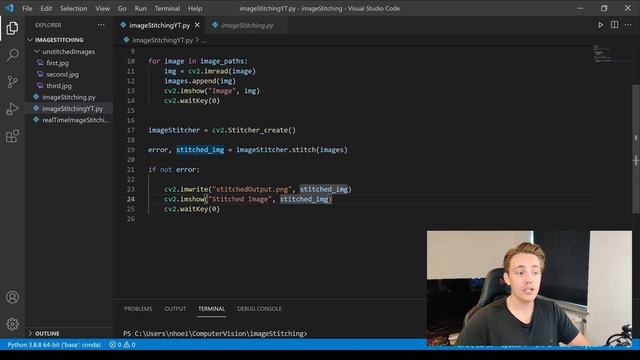Screen dimensions: 640x360
Task: Click 'imwrite' on line 23
Action: coord(194,189)
